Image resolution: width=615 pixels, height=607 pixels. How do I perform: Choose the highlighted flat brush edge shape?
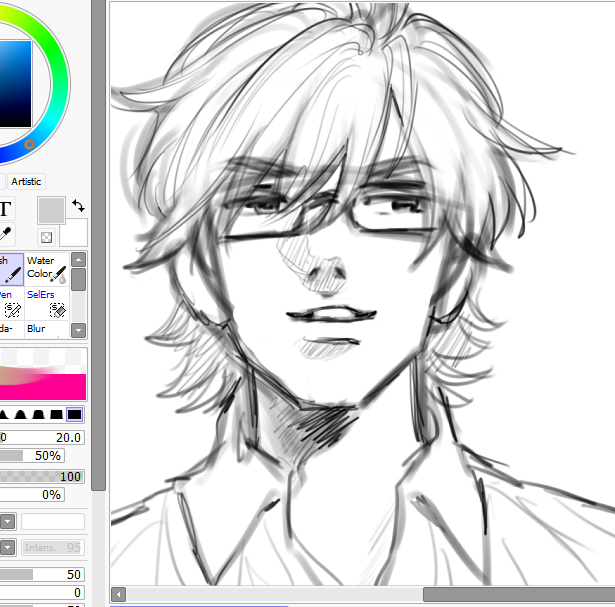click(x=75, y=414)
